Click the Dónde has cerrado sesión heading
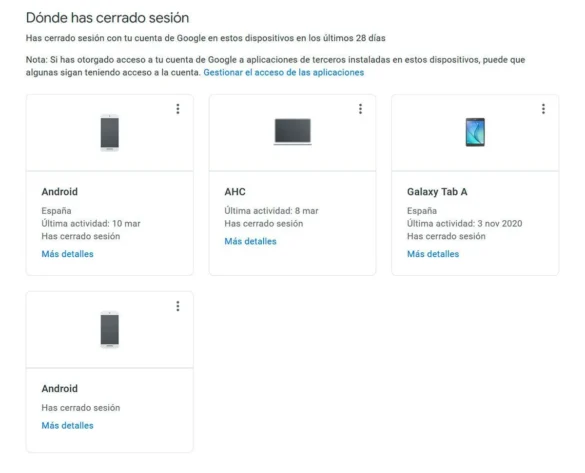 coord(107,18)
